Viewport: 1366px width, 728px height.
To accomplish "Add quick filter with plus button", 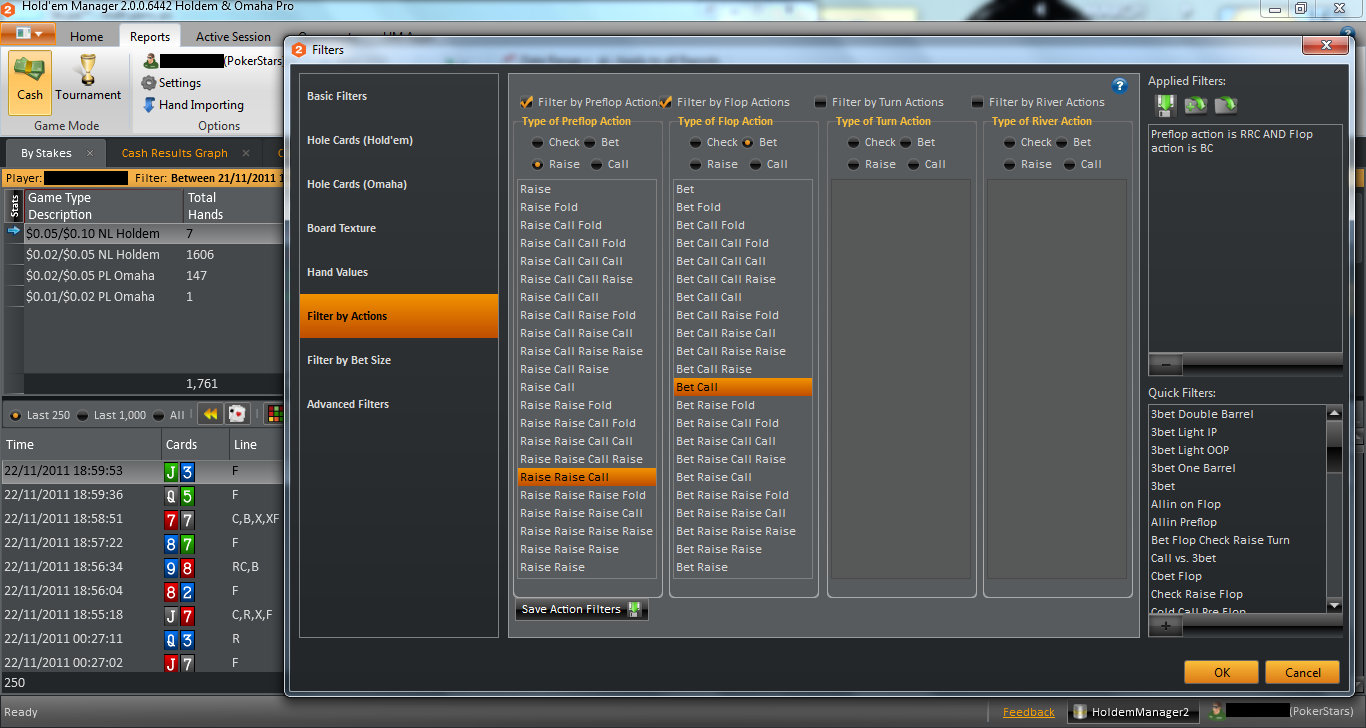I will (1165, 626).
